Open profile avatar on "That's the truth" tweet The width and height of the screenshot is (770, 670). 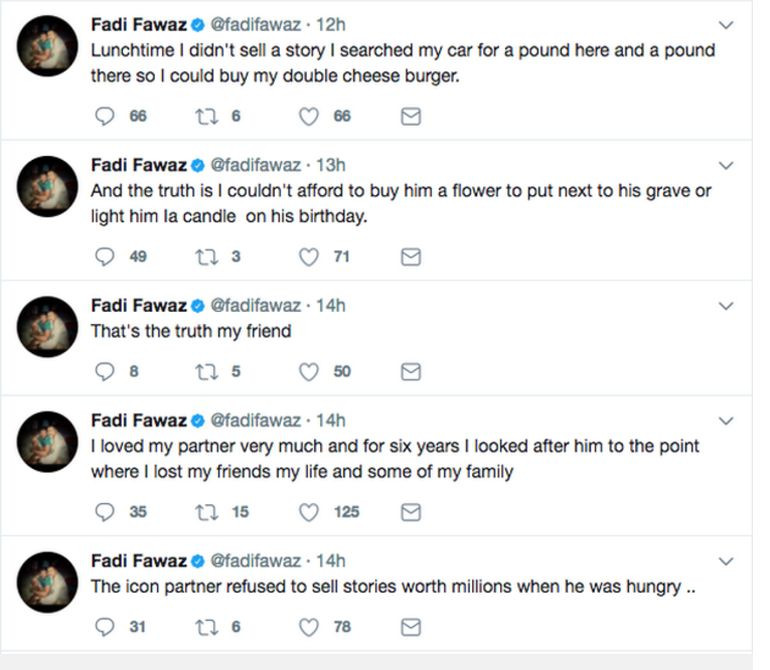point(48,326)
